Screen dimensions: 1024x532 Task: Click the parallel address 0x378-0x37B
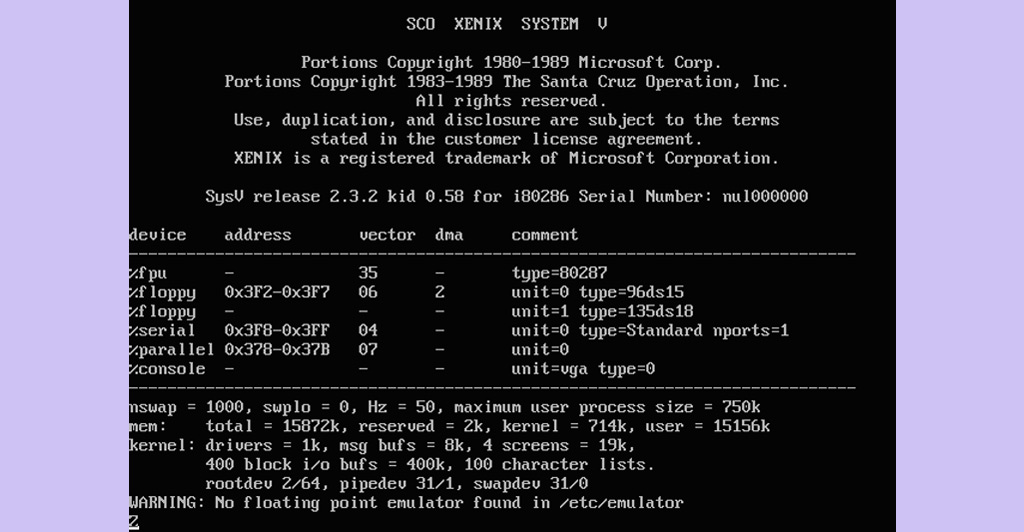[x=277, y=350]
